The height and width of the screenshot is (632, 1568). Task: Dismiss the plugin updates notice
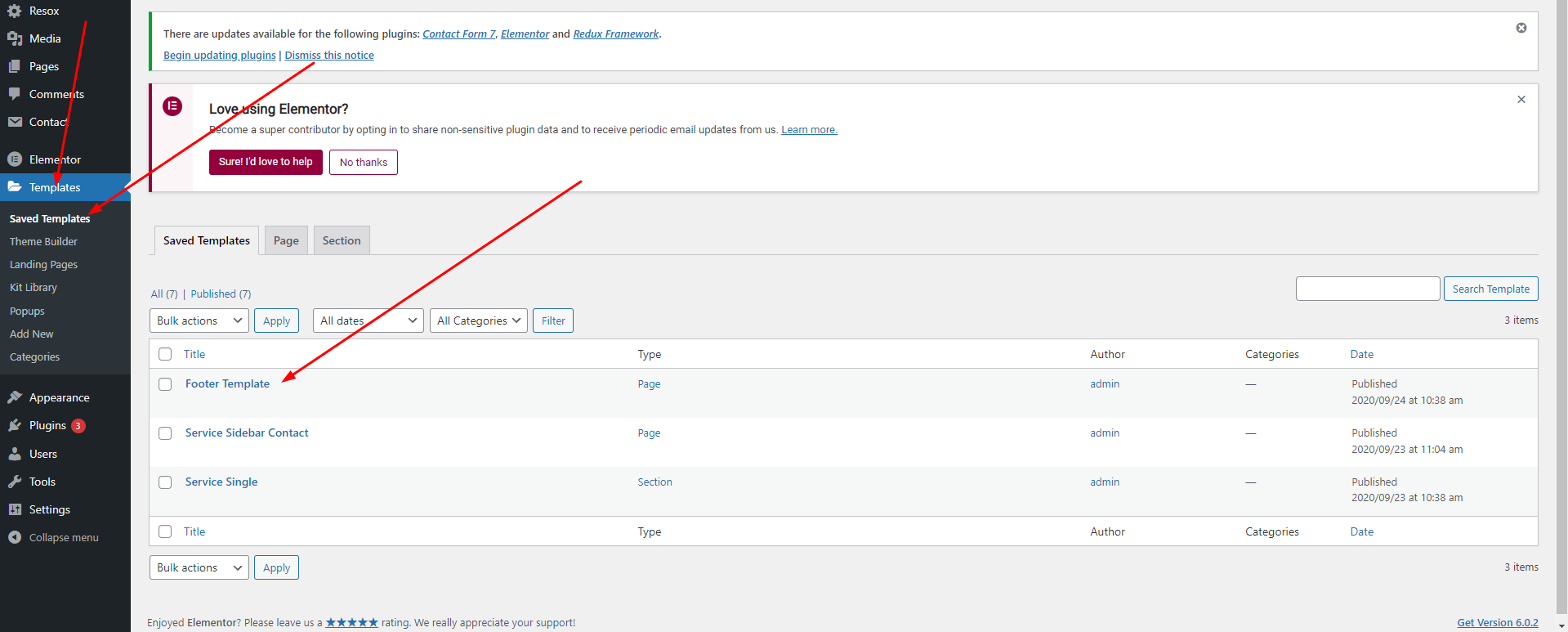point(1521,28)
